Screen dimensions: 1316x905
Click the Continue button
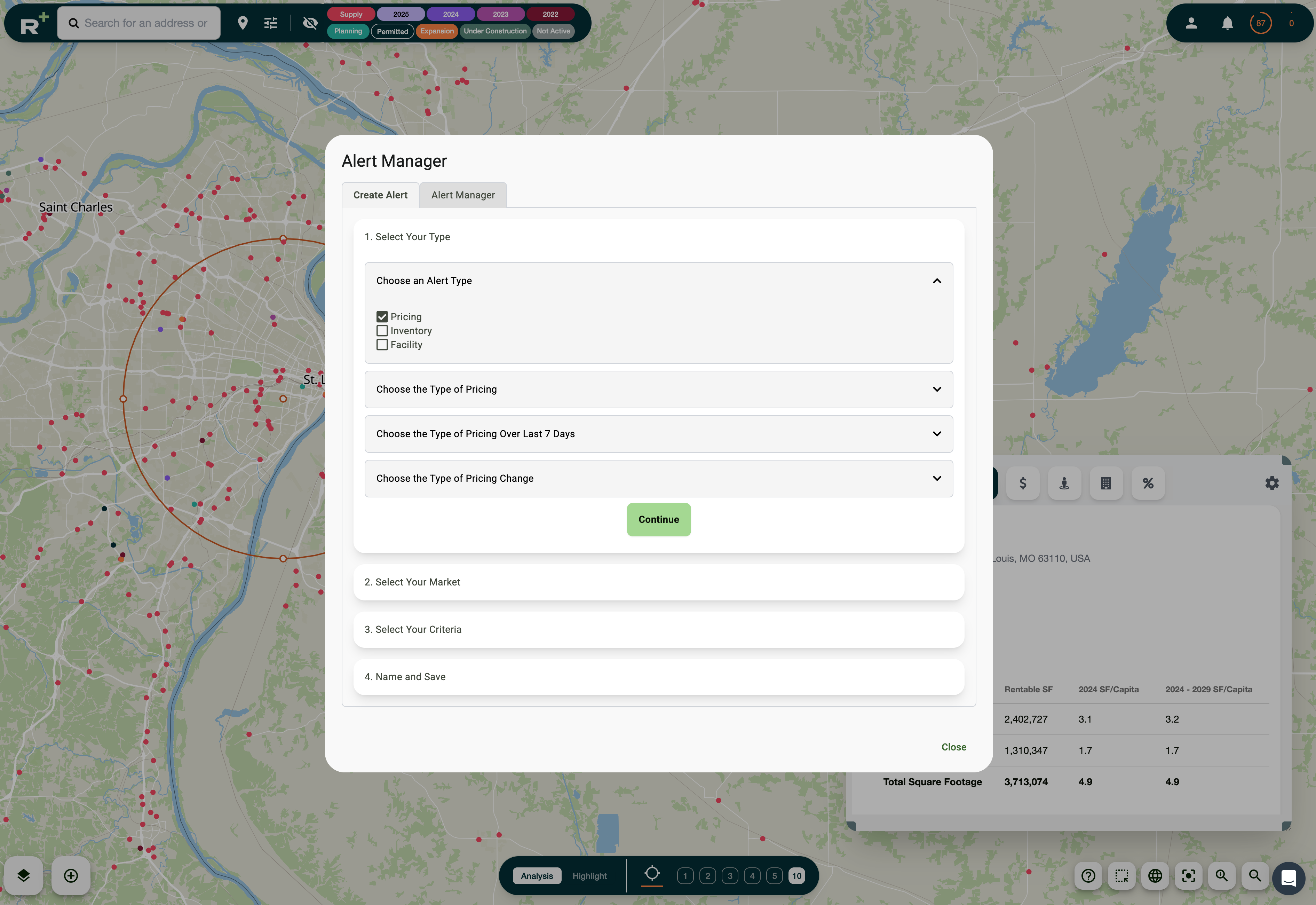click(x=659, y=519)
